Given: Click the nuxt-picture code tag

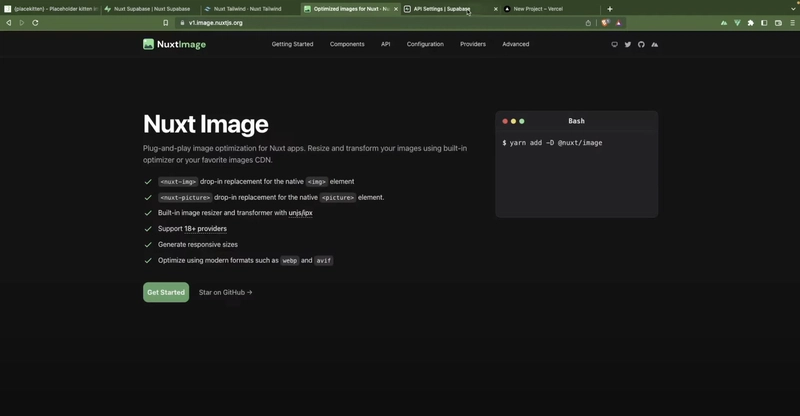Looking at the screenshot, I should [185, 198].
